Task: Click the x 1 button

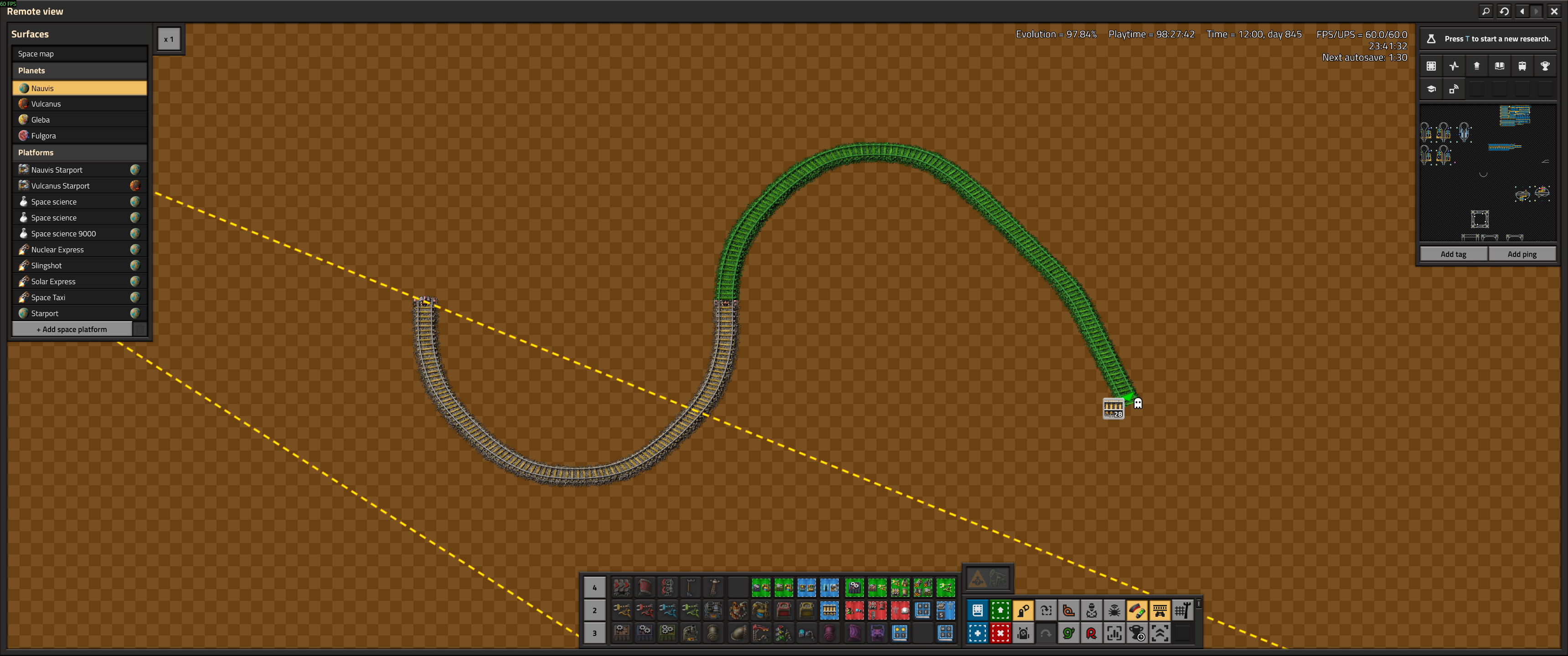Action: click(169, 39)
